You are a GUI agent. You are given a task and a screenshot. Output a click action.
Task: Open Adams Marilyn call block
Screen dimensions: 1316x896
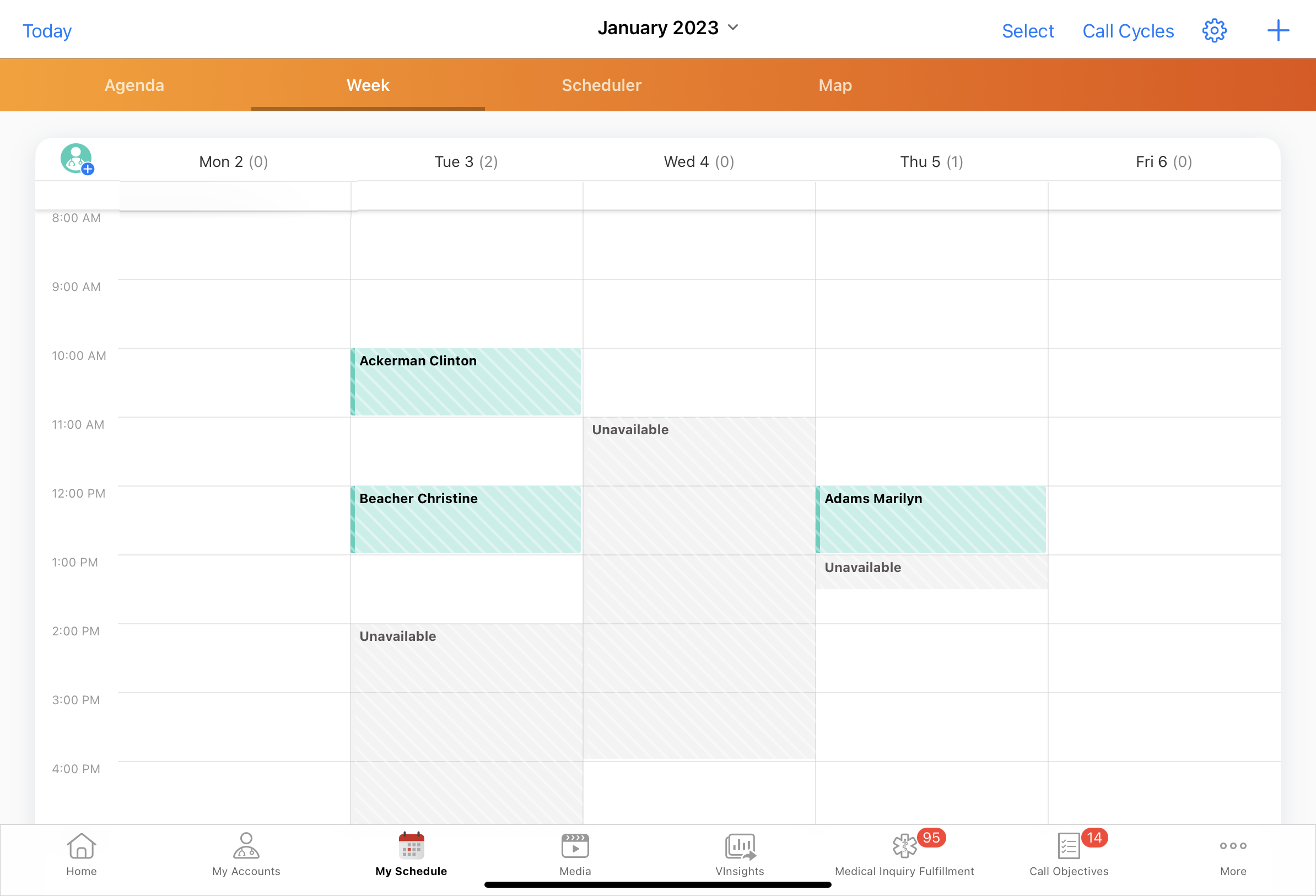click(x=930, y=520)
